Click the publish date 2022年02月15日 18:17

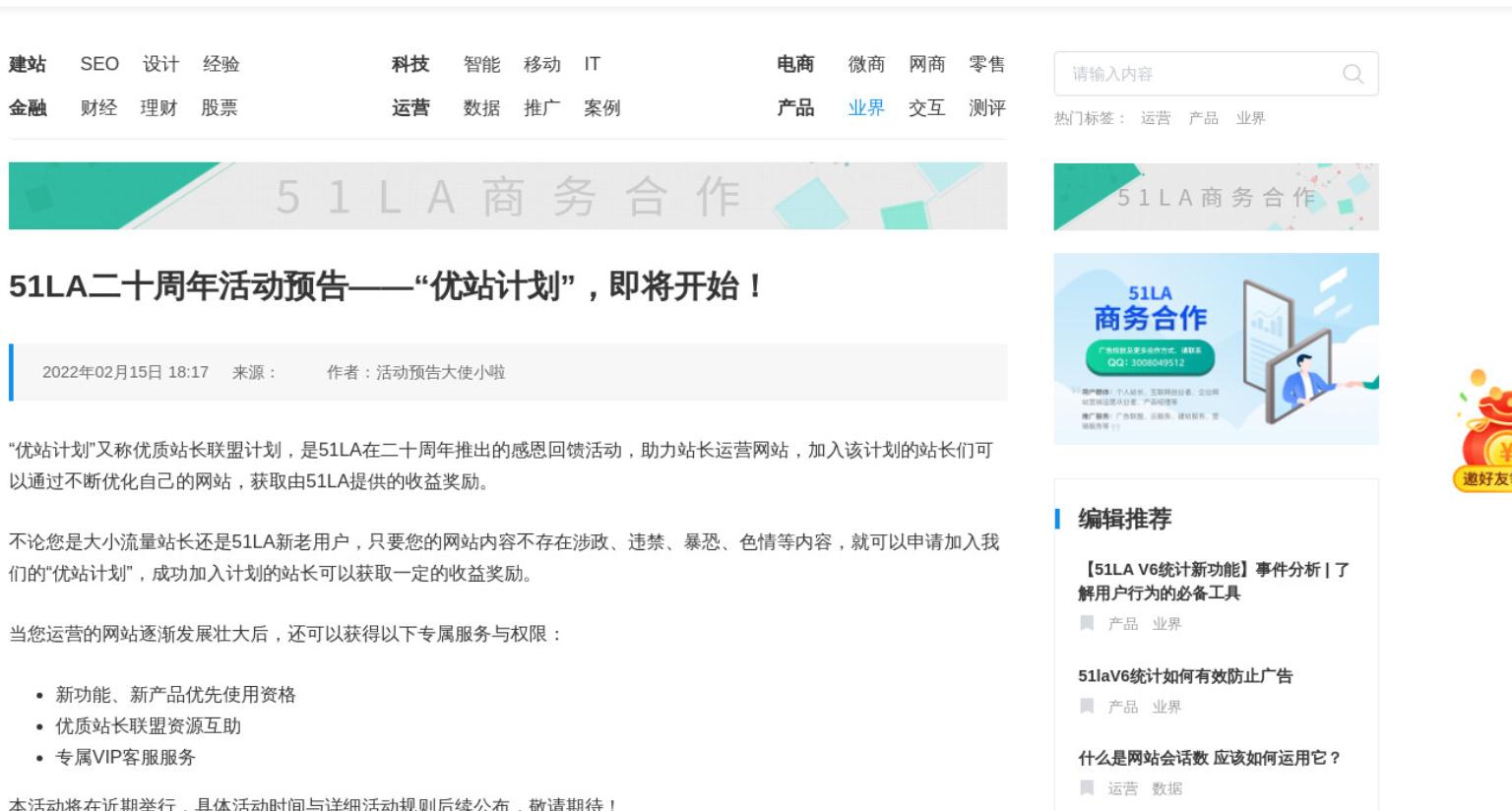pyautogui.click(x=125, y=372)
